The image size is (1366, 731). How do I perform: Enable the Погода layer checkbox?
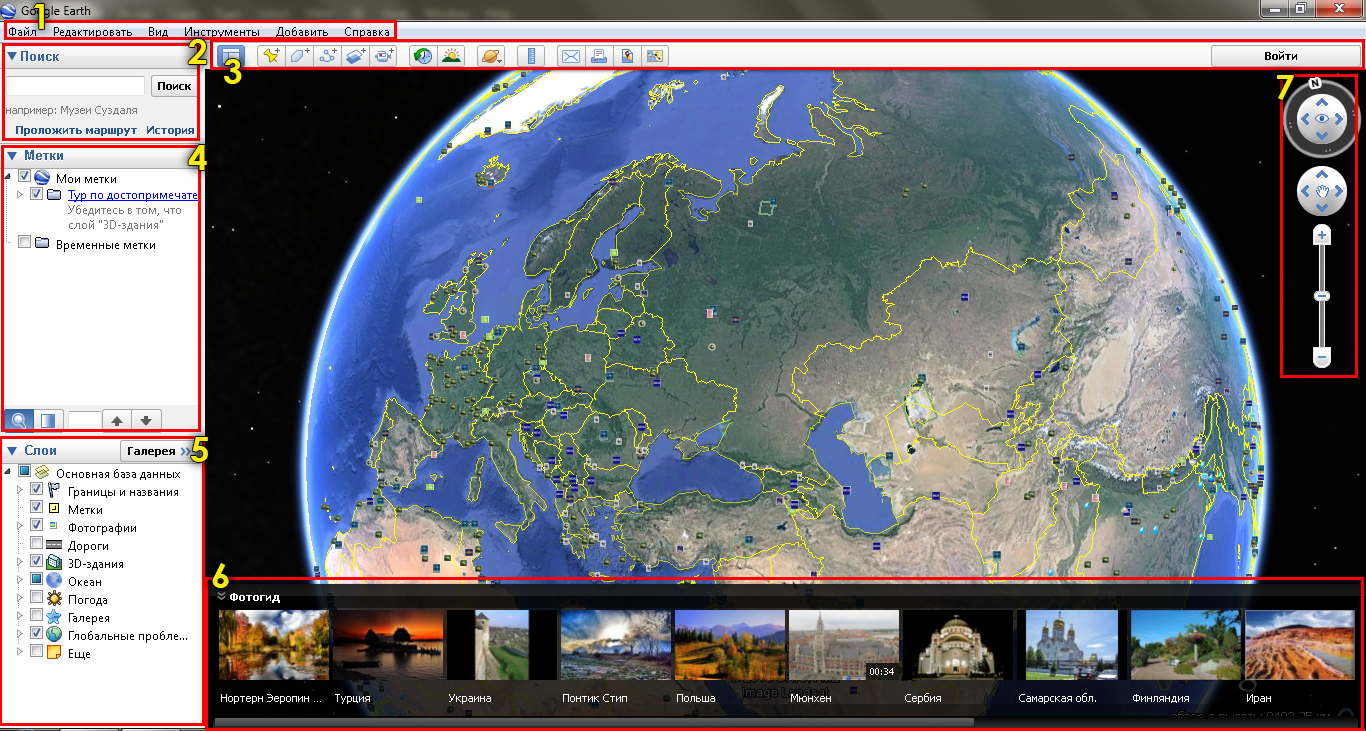click(37, 598)
